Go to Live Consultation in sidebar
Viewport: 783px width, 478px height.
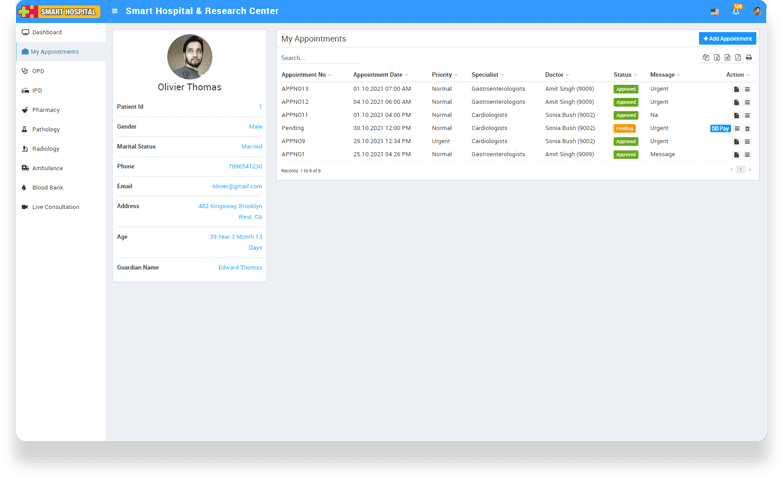point(55,207)
